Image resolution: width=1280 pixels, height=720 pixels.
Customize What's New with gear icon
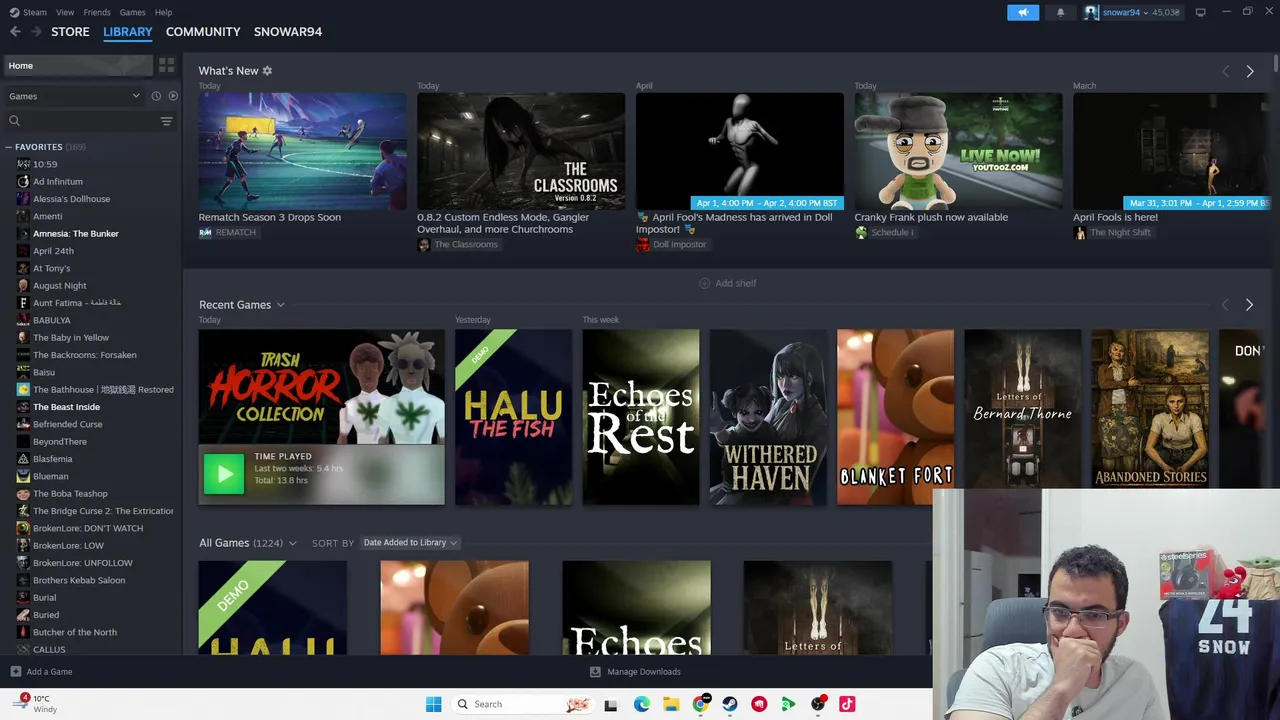[x=267, y=71]
